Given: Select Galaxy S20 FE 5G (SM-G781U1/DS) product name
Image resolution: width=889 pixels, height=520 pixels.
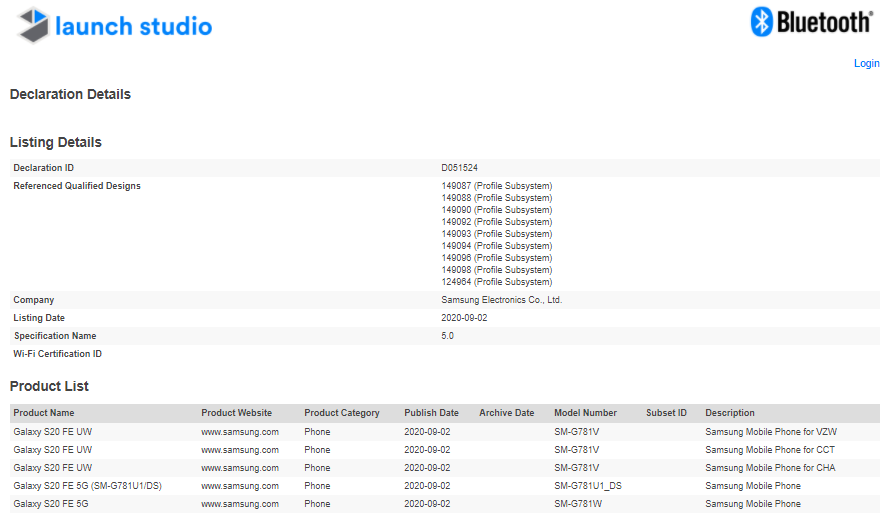Looking at the screenshot, I should click(x=87, y=486).
